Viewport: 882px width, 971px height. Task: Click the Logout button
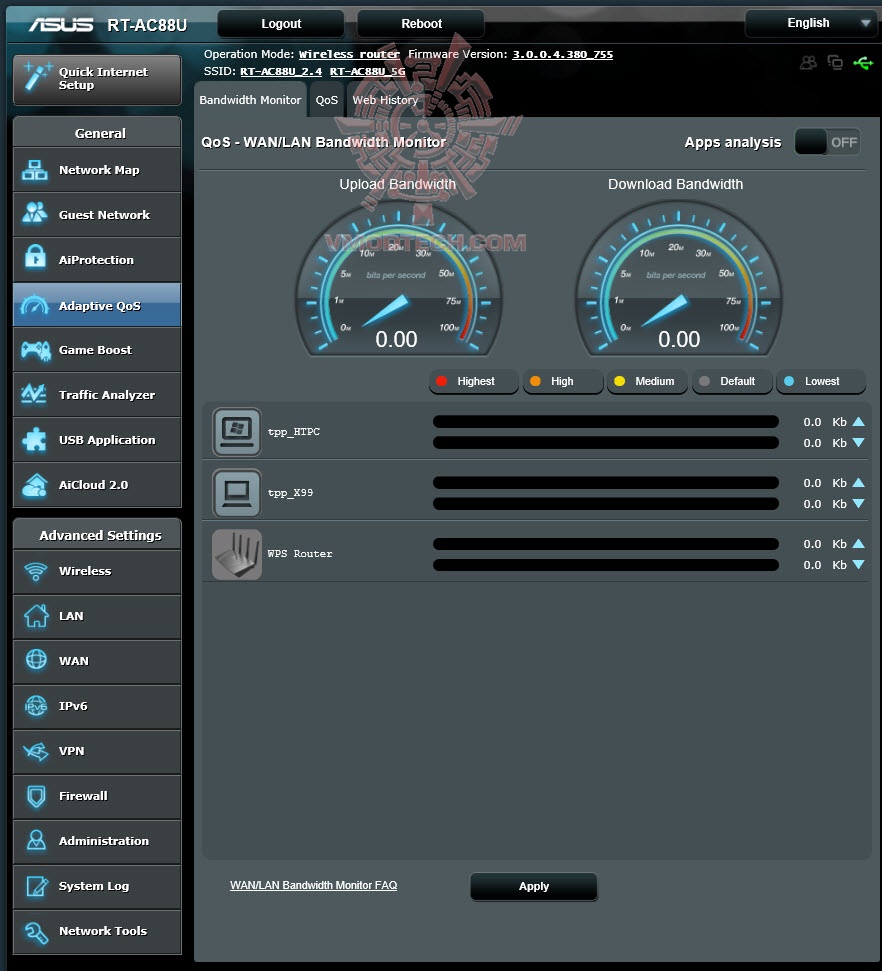pos(281,24)
